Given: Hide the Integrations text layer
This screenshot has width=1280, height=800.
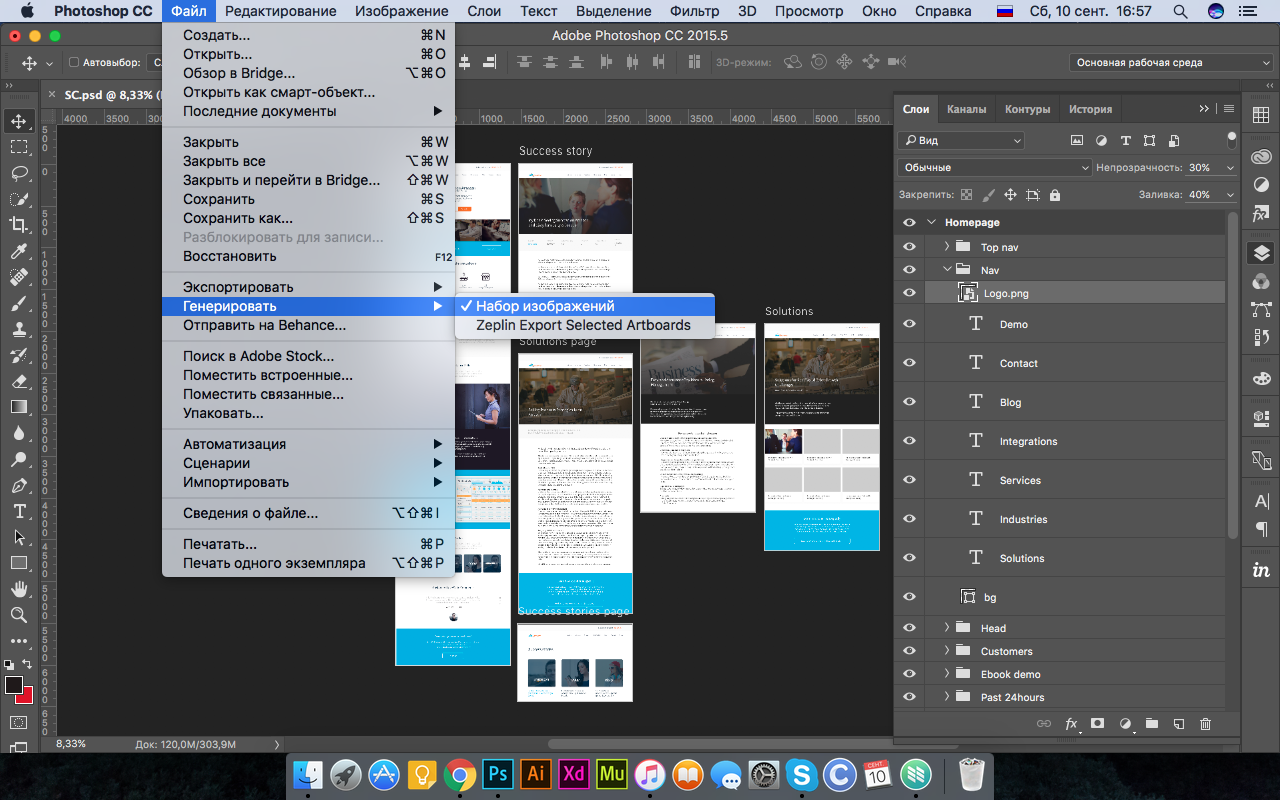Looking at the screenshot, I should 909,441.
